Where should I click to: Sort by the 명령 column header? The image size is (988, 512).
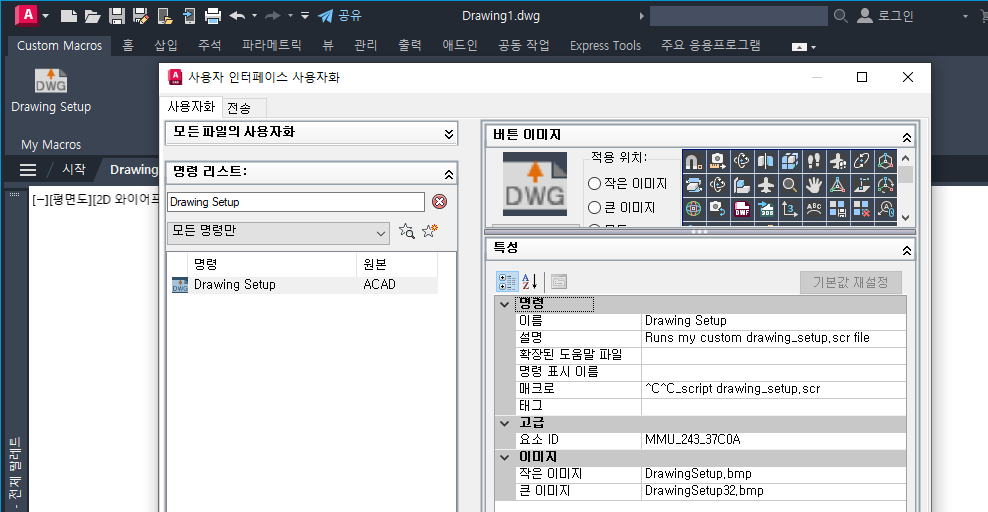(x=272, y=264)
